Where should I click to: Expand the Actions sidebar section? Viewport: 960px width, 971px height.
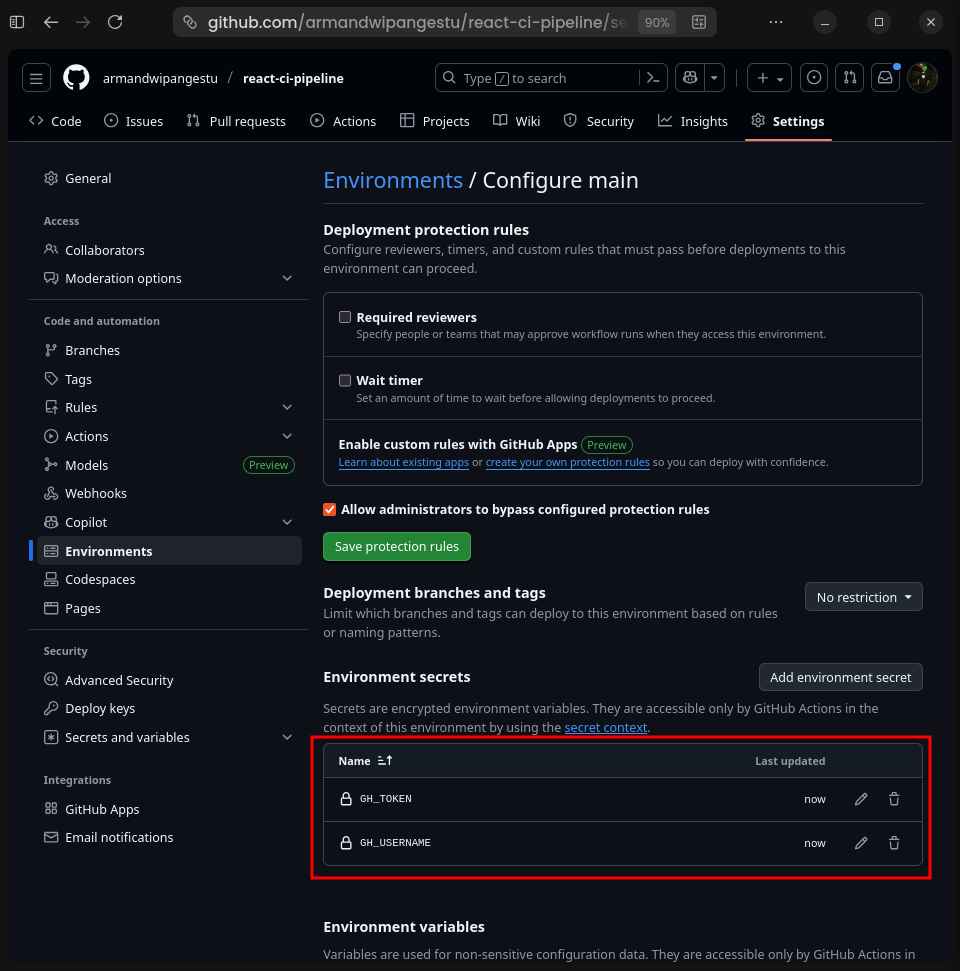287,436
